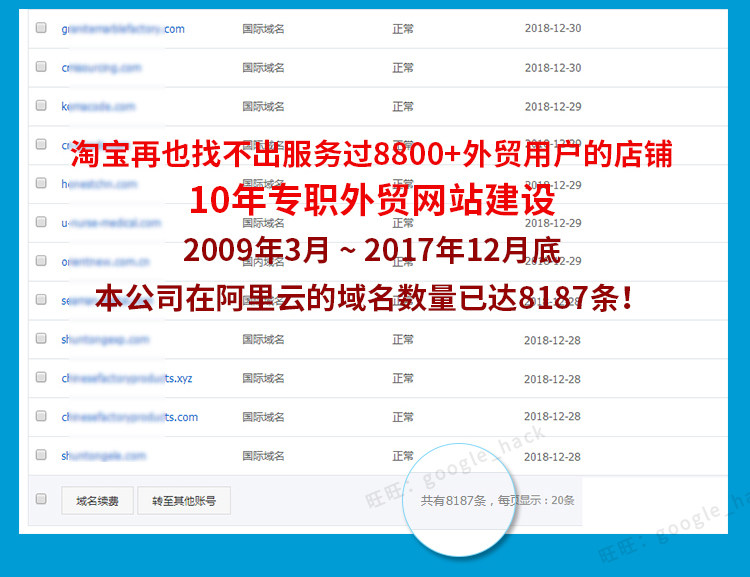Tick the checkbox for the domain starting with "gr"
The image size is (750, 577).
tap(41, 28)
